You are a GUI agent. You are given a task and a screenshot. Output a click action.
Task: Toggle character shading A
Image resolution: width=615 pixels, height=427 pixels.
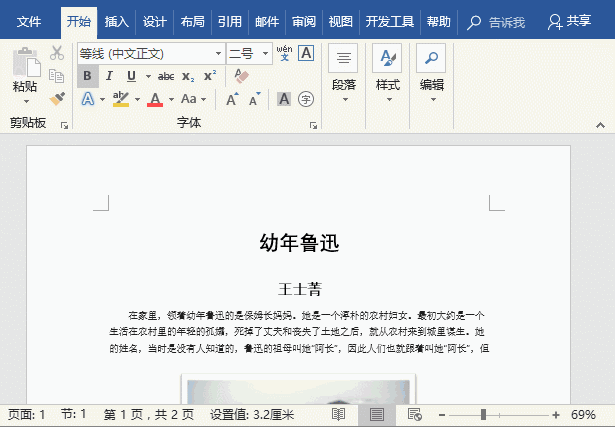(284, 99)
